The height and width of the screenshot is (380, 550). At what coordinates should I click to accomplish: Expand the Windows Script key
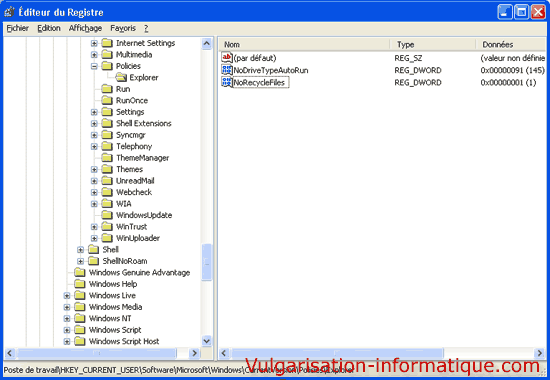coord(67,330)
